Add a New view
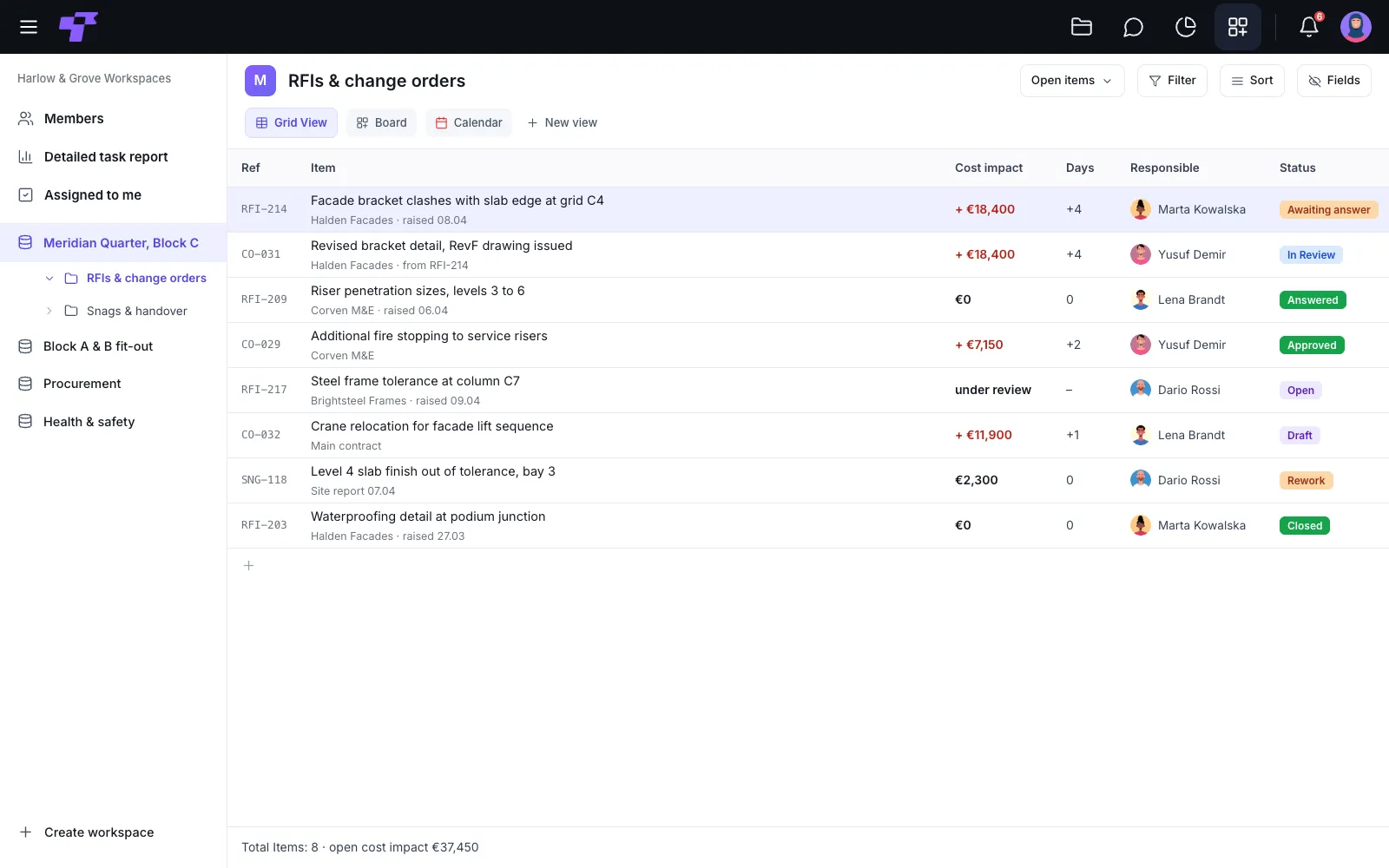 tap(563, 123)
